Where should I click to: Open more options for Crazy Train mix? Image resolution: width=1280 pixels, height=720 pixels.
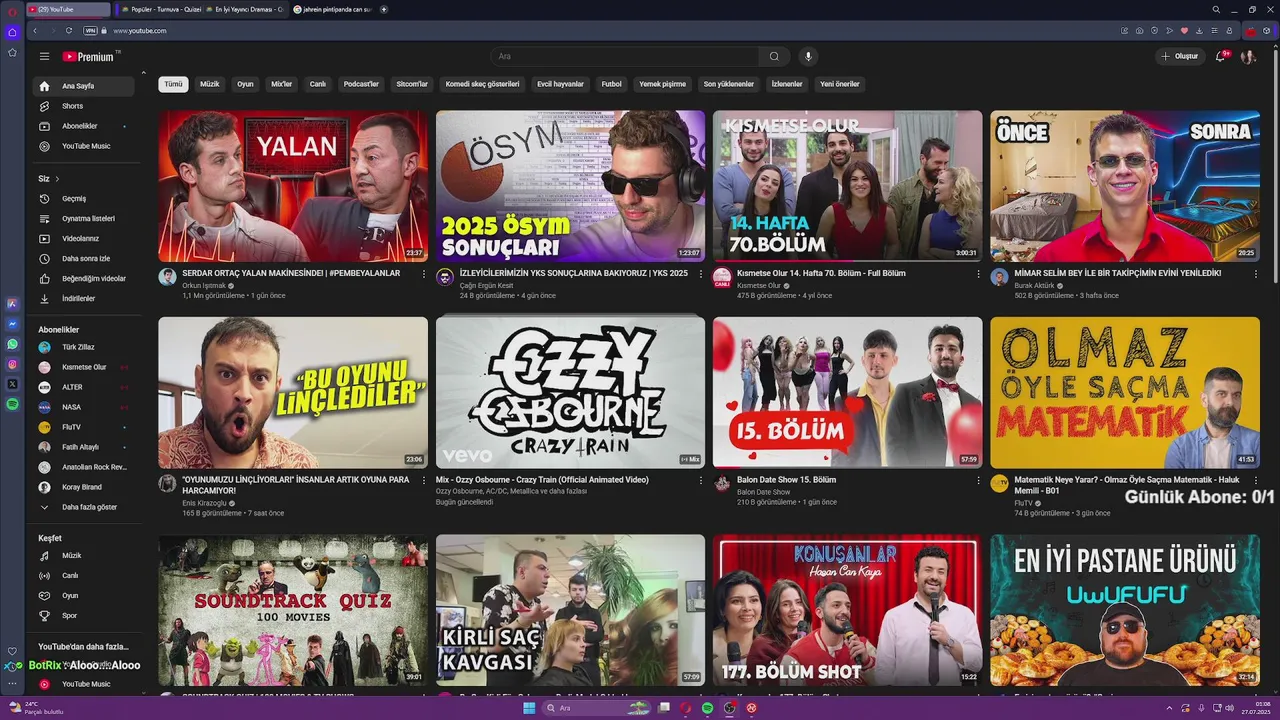[x=700, y=481]
